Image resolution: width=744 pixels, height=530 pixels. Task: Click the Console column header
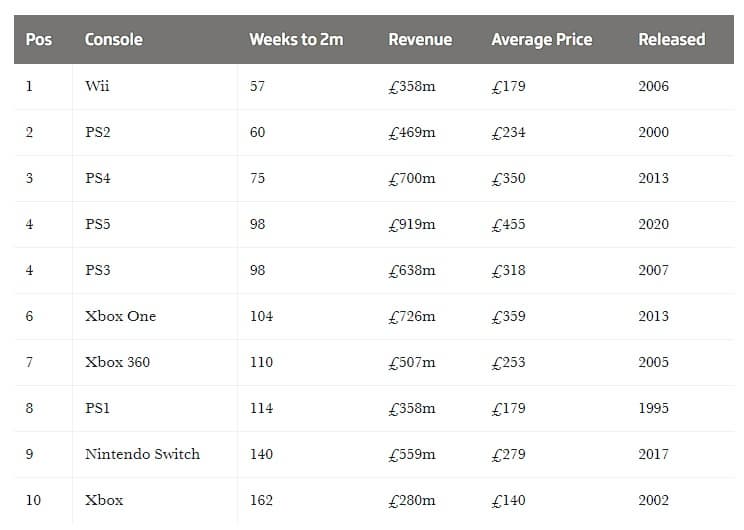pyautogui.click(x=113, y=40)
